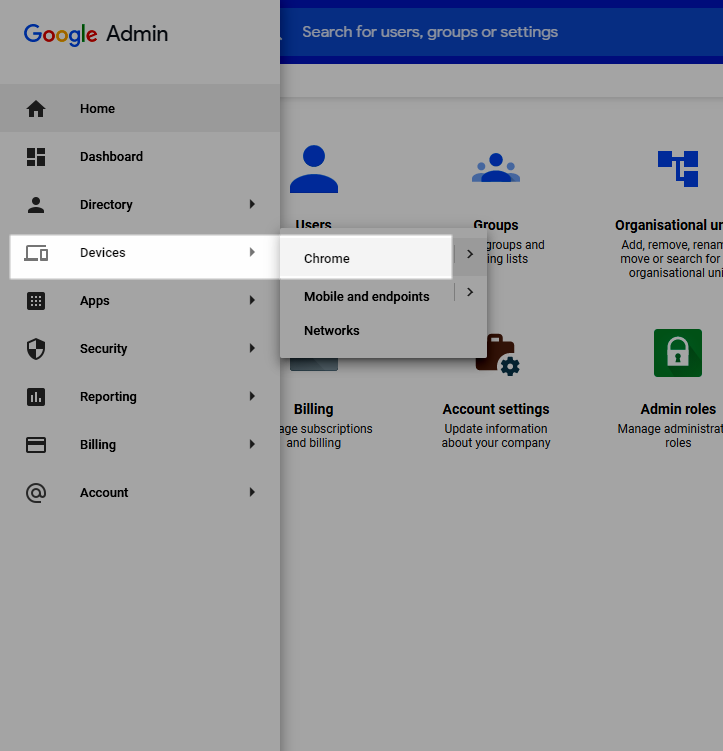Expand the Chrome submenu chevron
Viewport: 723px width, 751px height.
[x=470, y=254]
